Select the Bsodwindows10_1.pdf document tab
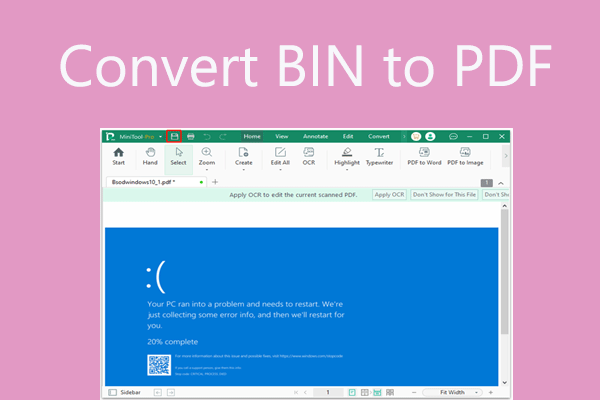The image size is (600, 400). [x=156, y=182]
